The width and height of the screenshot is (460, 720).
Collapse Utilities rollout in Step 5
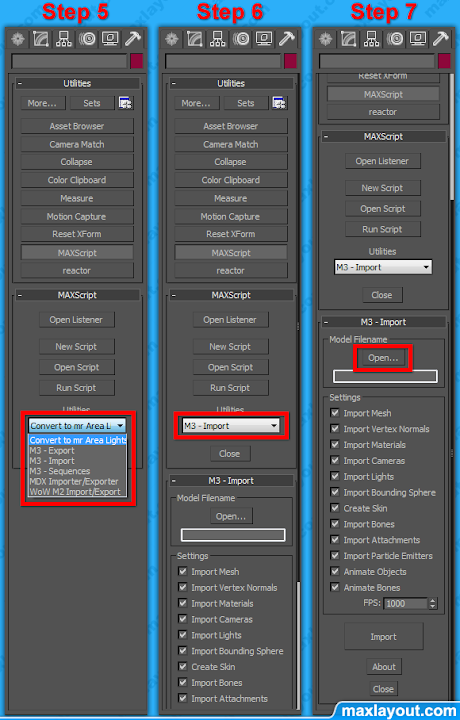point(19,84)
